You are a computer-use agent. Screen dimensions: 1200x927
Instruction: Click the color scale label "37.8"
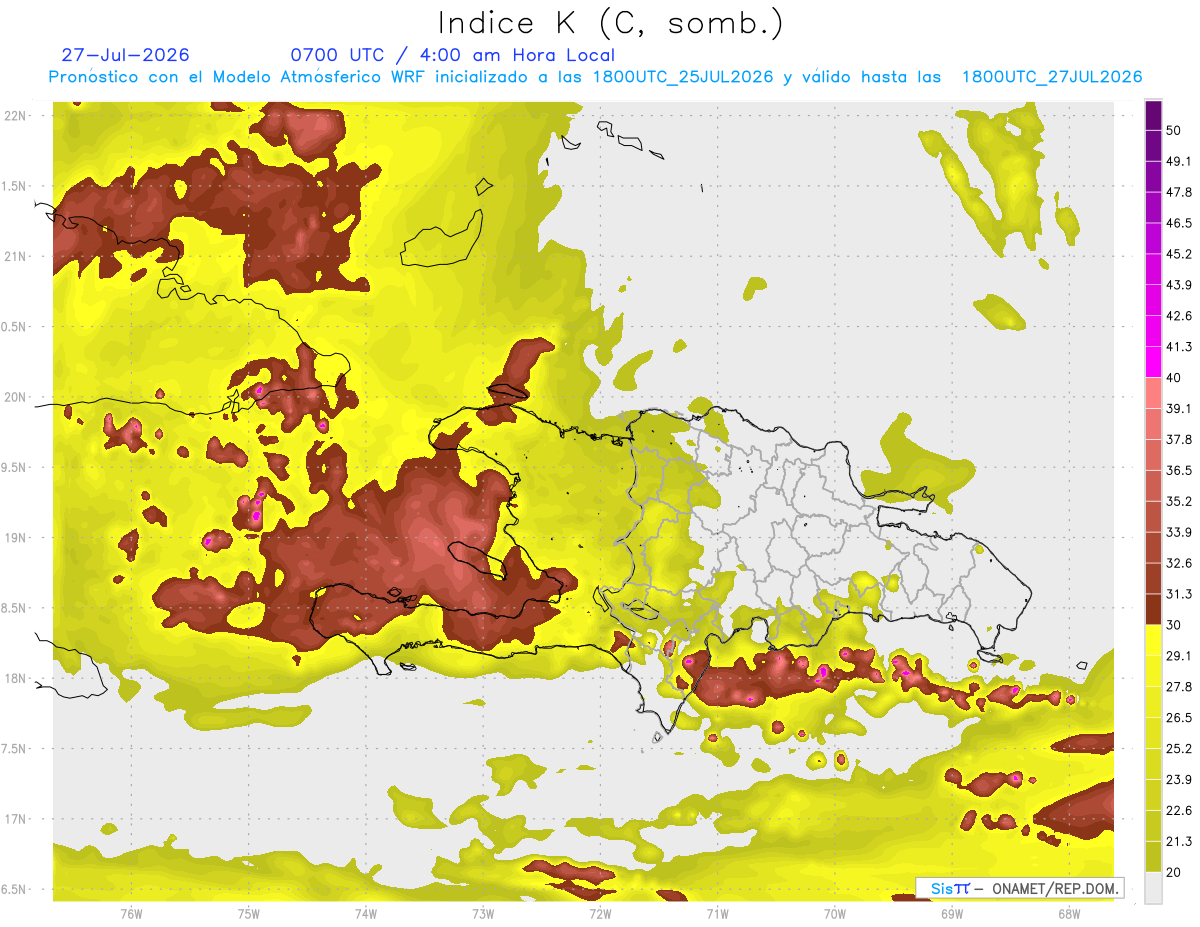pos(1179,439)
